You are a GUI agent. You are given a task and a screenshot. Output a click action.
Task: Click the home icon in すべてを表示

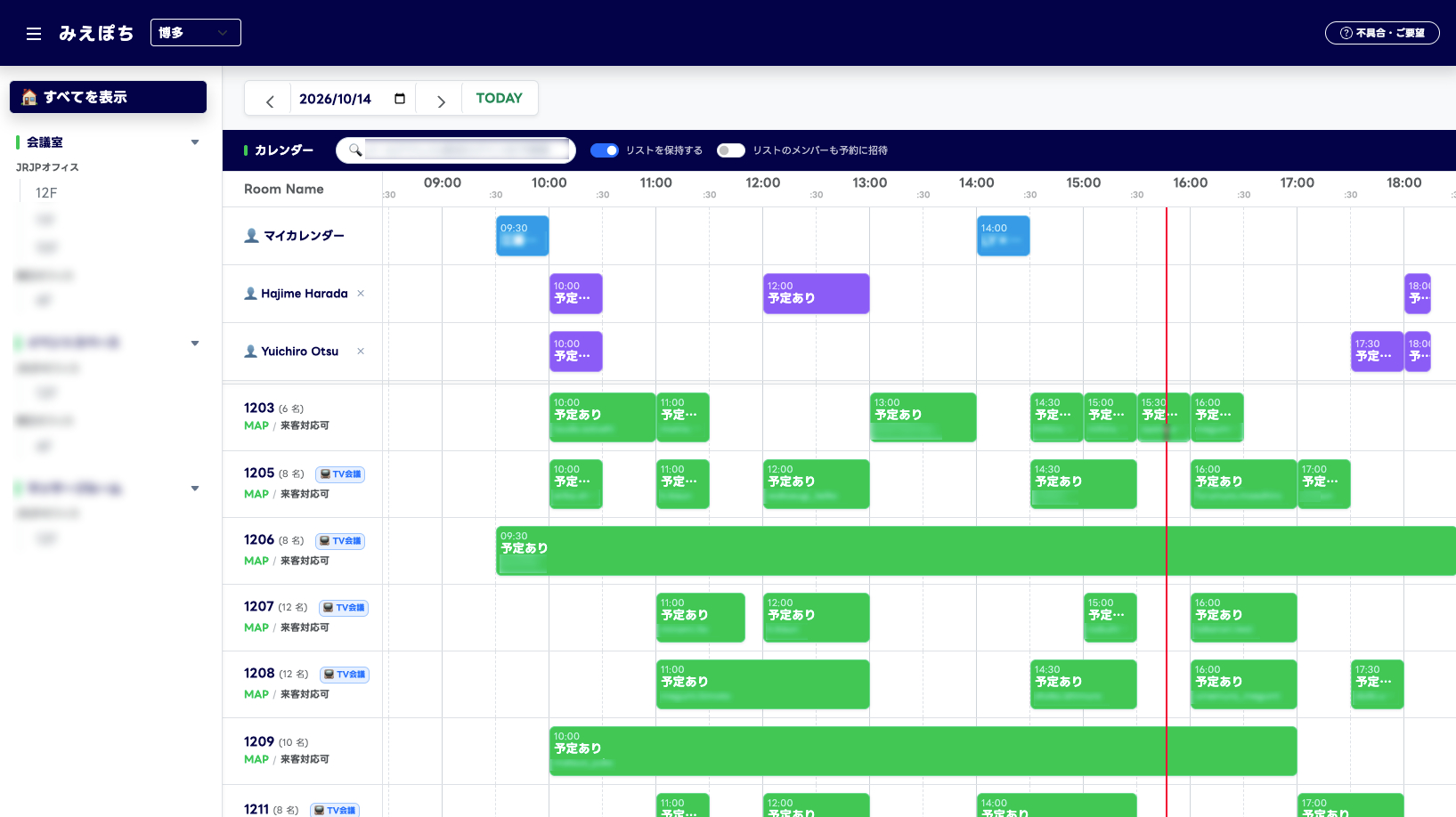29,97
